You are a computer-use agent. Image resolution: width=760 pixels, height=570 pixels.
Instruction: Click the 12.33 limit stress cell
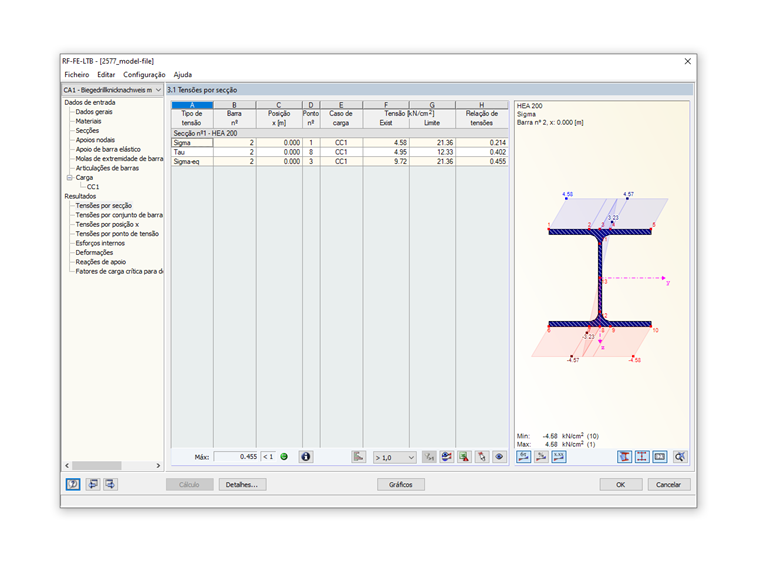432,152
